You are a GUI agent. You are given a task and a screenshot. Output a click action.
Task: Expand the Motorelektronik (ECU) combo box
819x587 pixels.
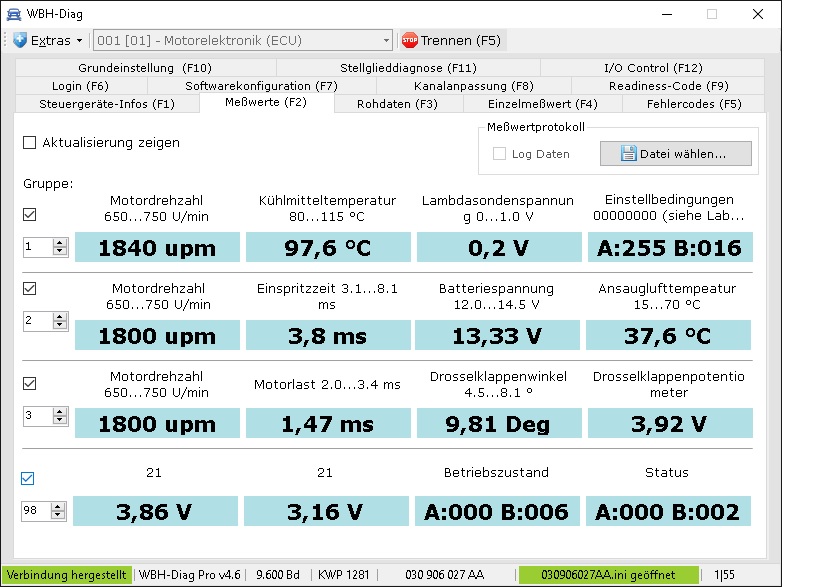[x=386, y=41]
